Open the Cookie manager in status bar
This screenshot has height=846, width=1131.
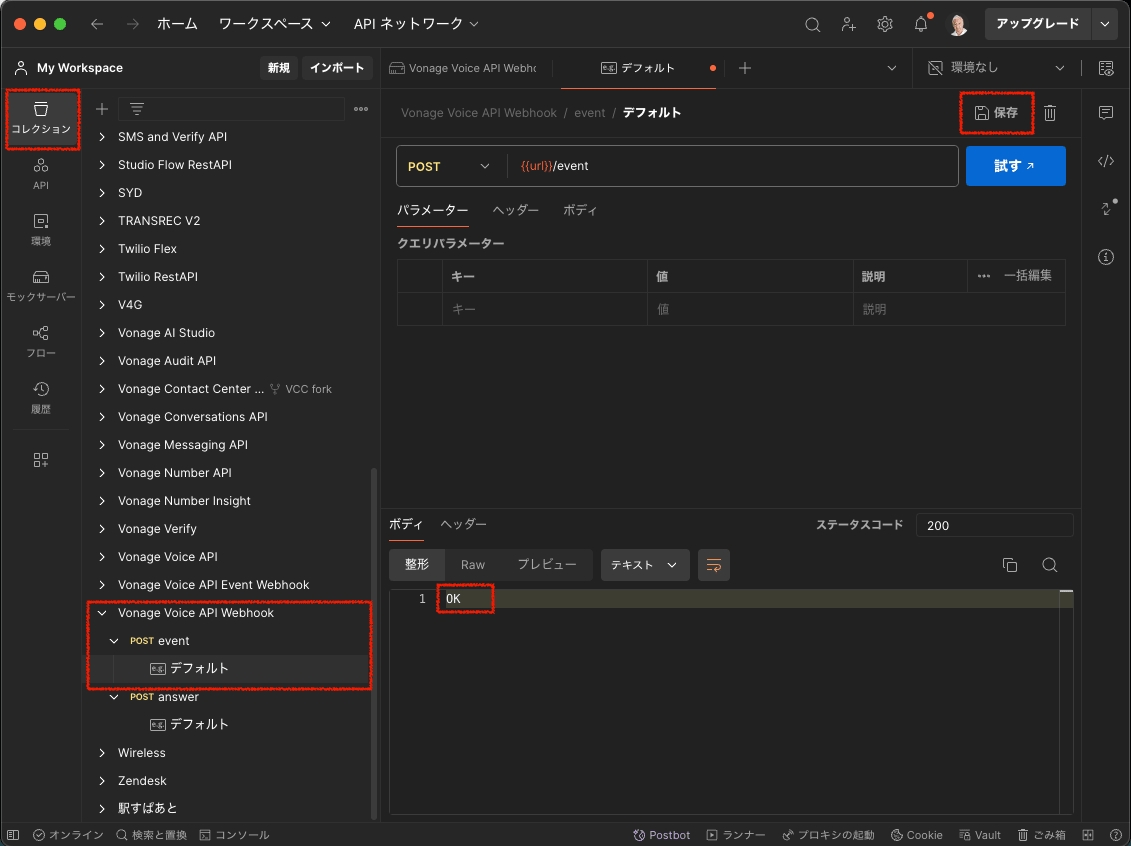916,834
